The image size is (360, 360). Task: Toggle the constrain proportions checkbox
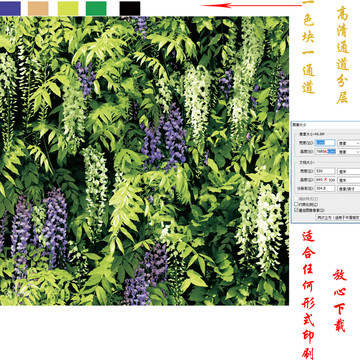tap(296, 204)
